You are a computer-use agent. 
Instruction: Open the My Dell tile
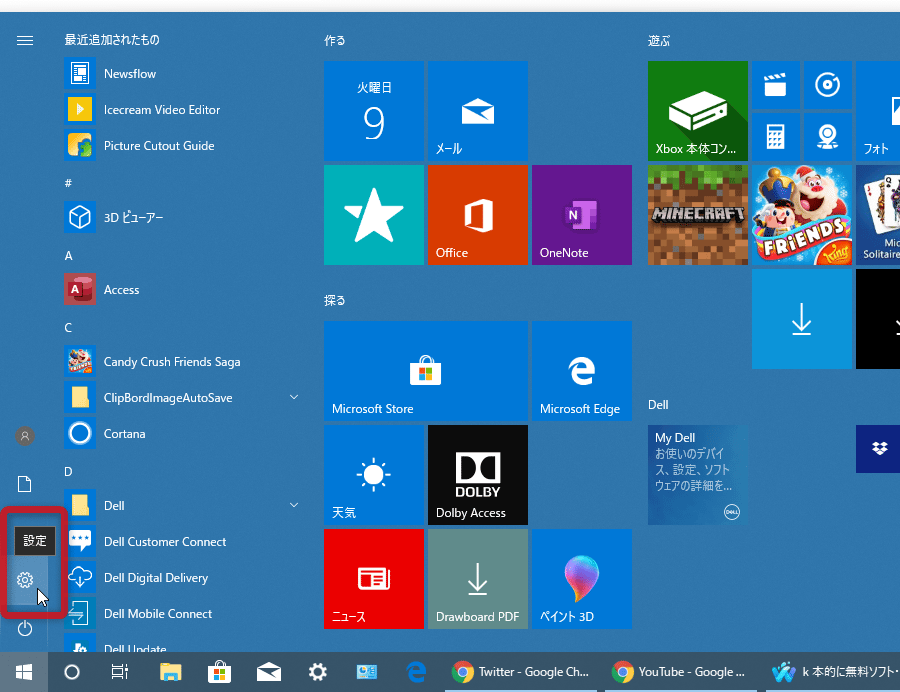coord(697,475)
